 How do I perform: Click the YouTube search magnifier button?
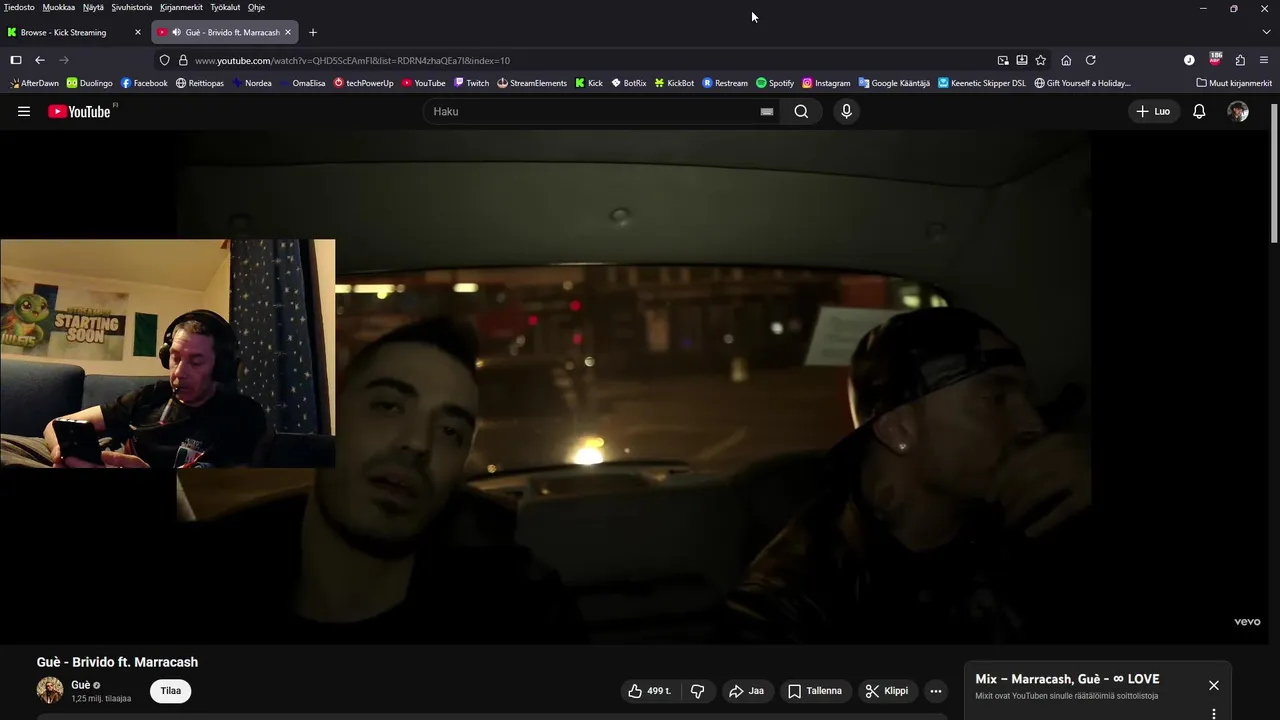tap(801, 111)
